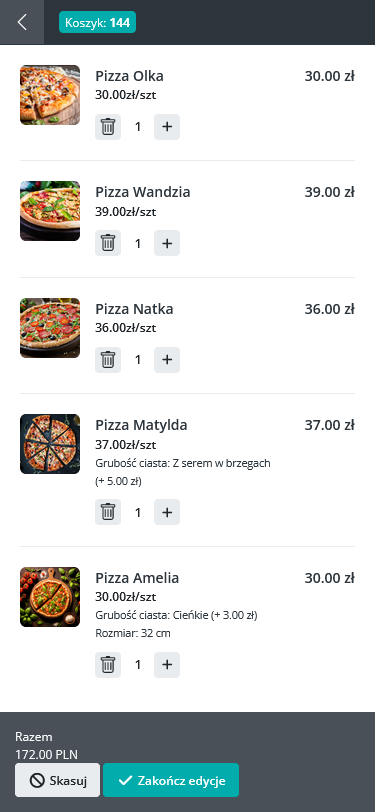Open the Pizza Wandzia thumbnail image

click(50, 211)
